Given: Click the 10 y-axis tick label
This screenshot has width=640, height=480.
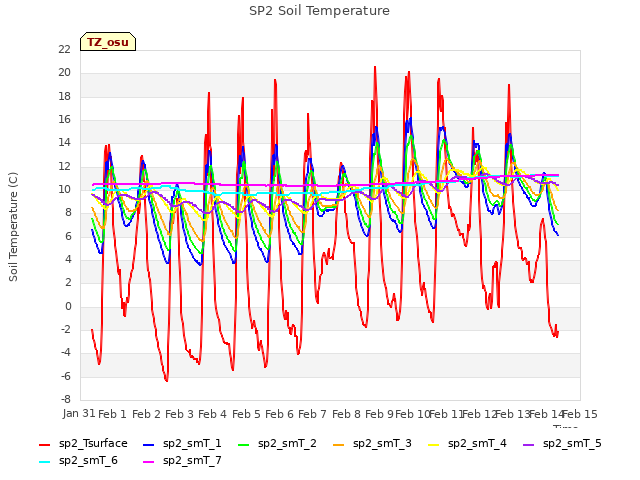Looking at the screenshot, I should coord(64,189).
